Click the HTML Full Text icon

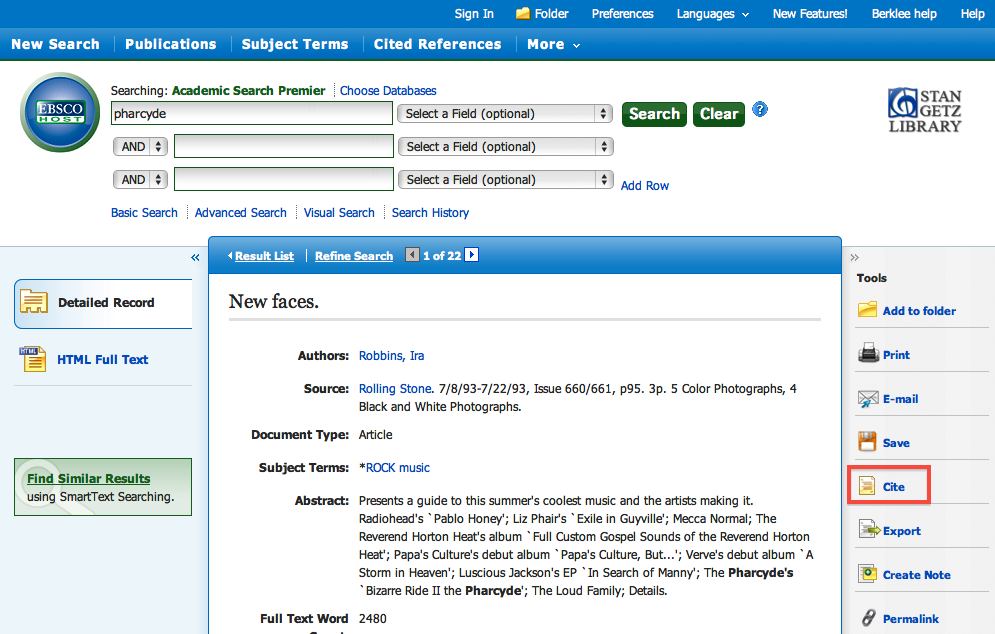point(32,359)
